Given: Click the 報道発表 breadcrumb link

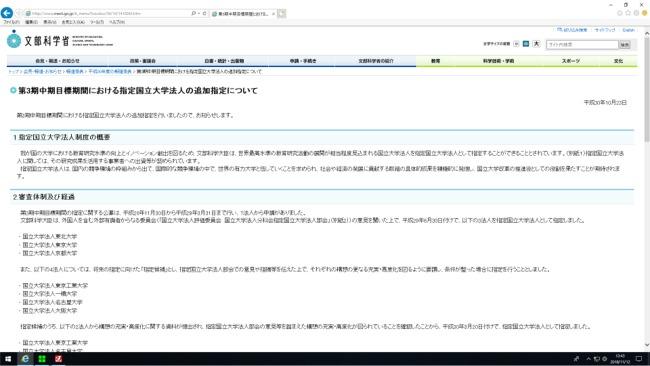Looking at the screenshot, I should (x=75, y=71).
